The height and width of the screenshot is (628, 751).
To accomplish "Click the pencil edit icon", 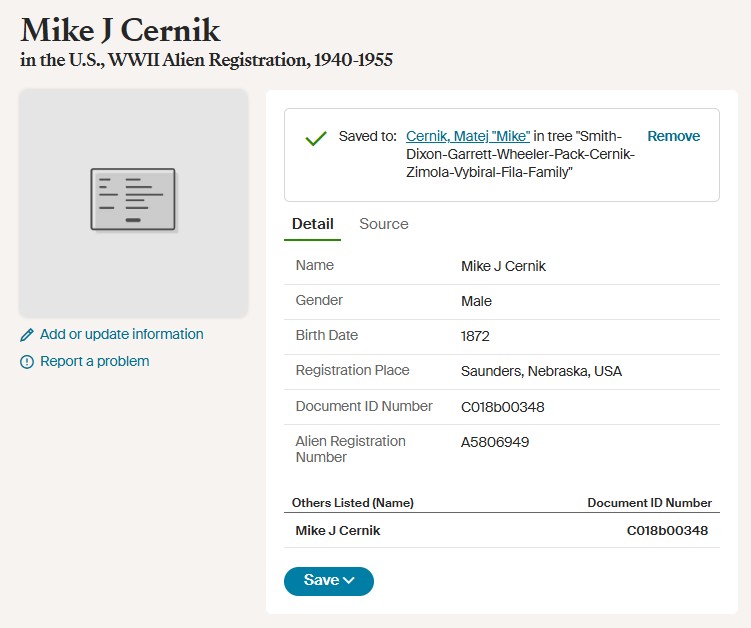I will point(27,335).
